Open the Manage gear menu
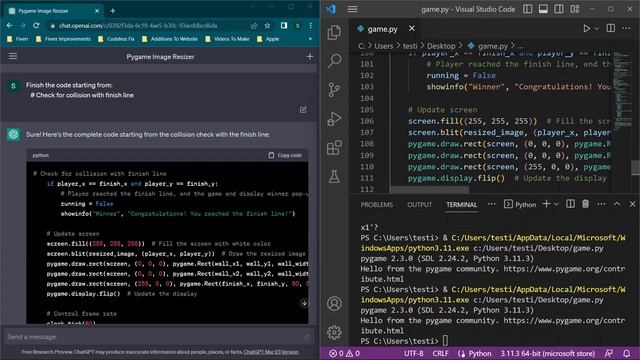Viewport: 640px width, 360px height. tap(334, 333)
